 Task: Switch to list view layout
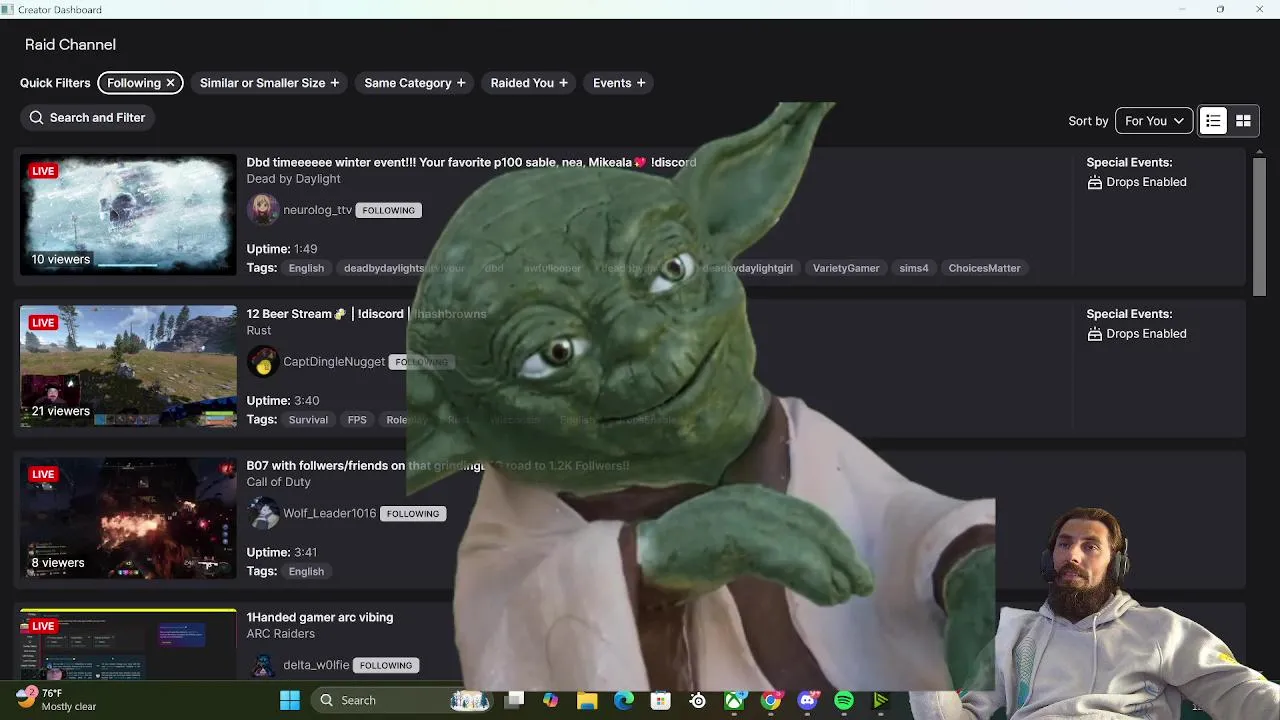pyautogui.click(x=1213, y=121)
